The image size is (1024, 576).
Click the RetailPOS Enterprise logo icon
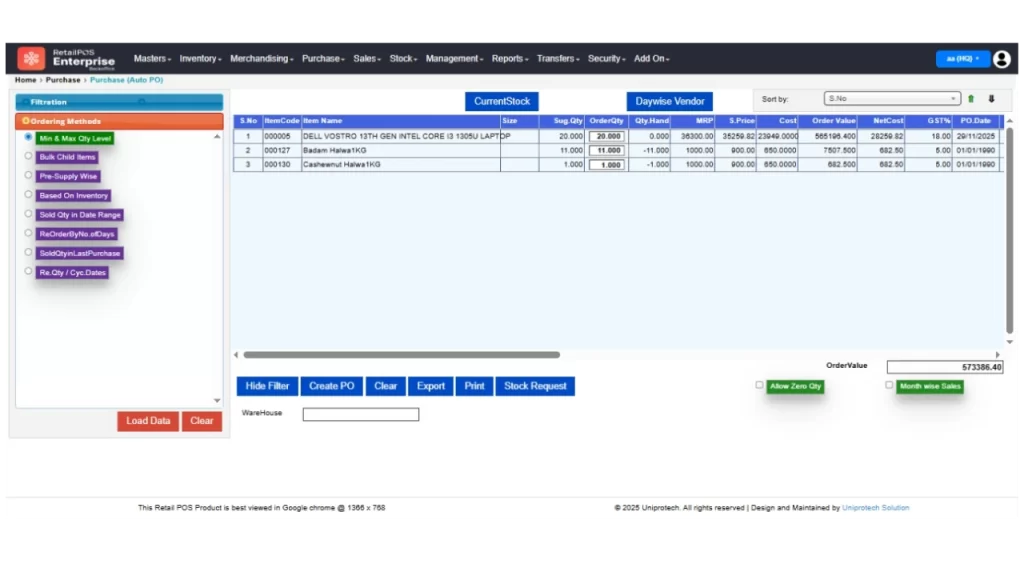(x=31, y=58)
